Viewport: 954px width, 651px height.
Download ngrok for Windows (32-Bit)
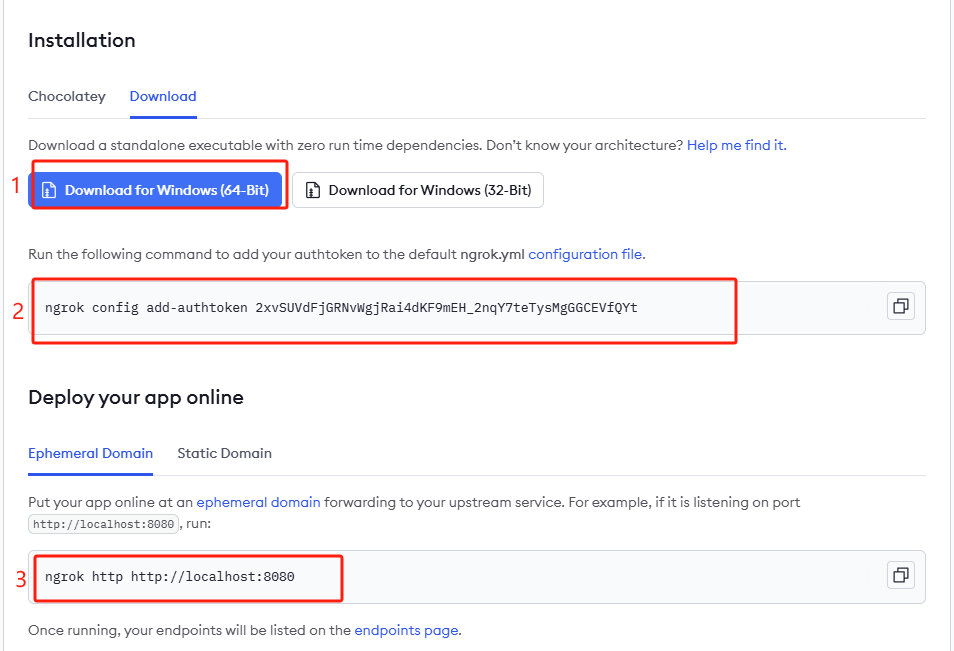418,190
